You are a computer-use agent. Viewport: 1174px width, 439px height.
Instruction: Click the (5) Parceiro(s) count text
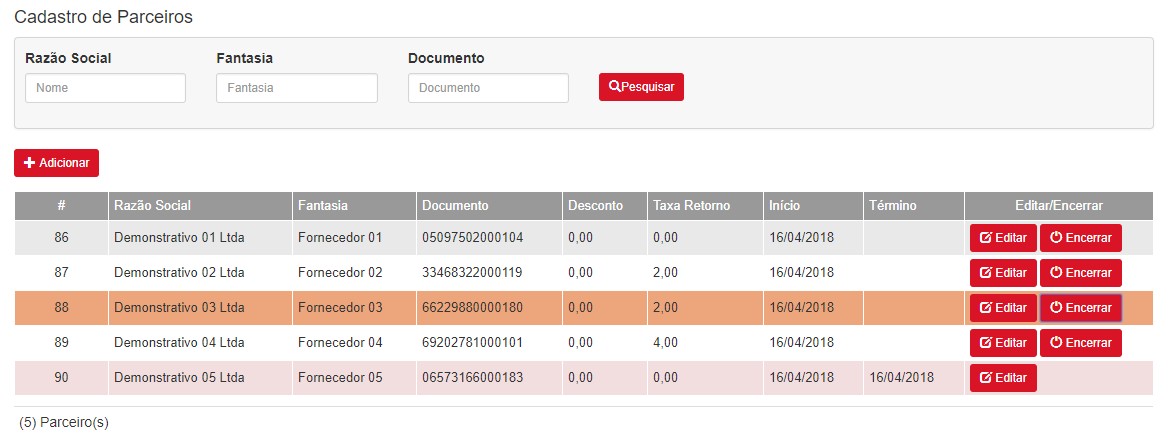click(64, 423)
